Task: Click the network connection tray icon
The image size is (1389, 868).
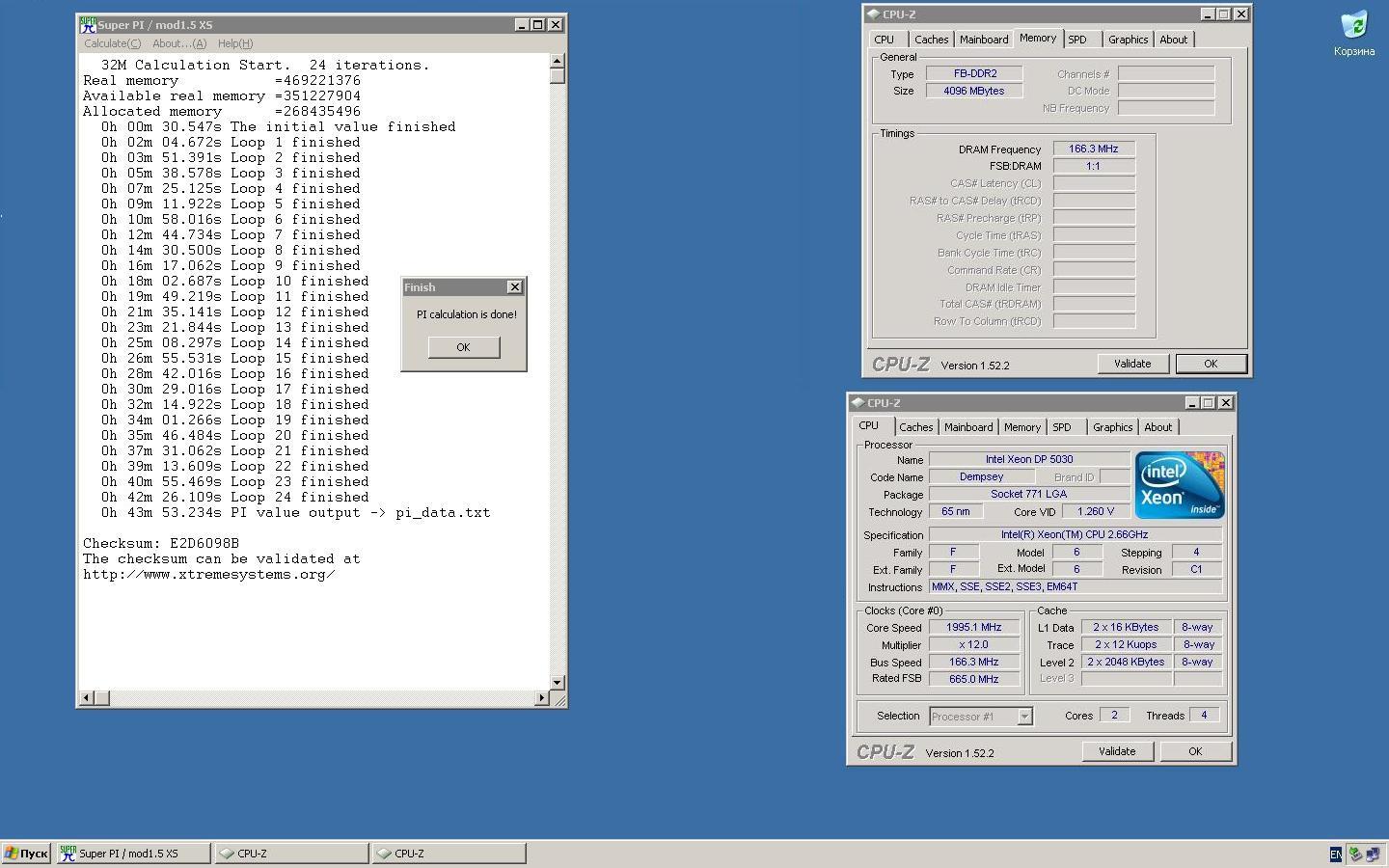Action: click(1373, 854)
